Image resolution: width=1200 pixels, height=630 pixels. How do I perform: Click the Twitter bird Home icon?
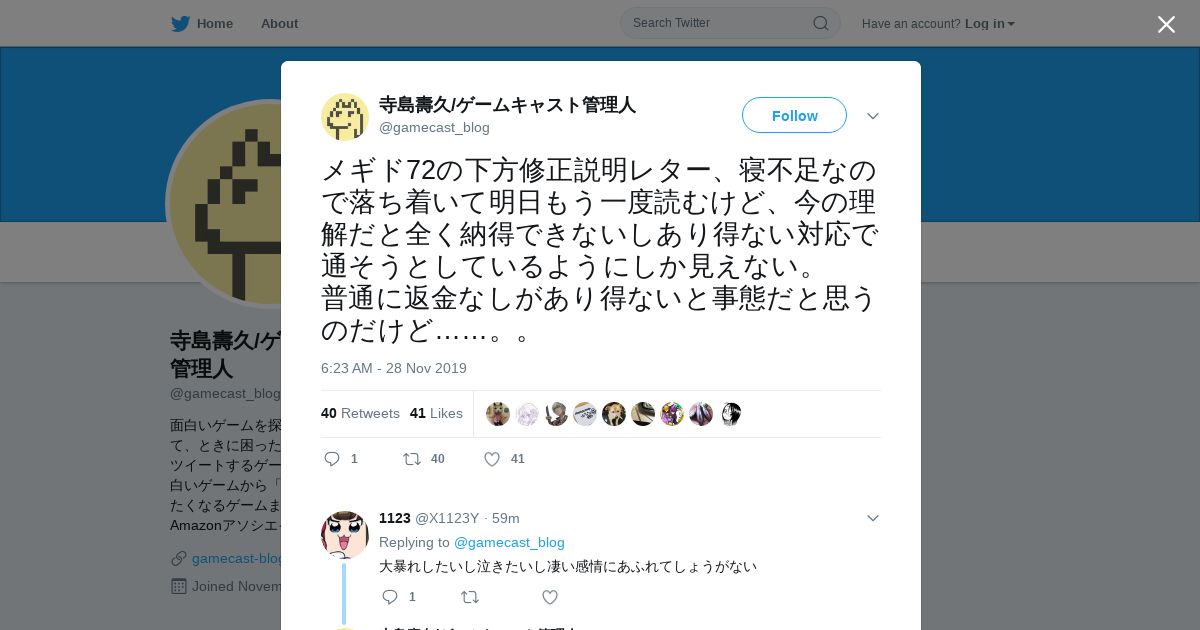[x=180, y=23]
